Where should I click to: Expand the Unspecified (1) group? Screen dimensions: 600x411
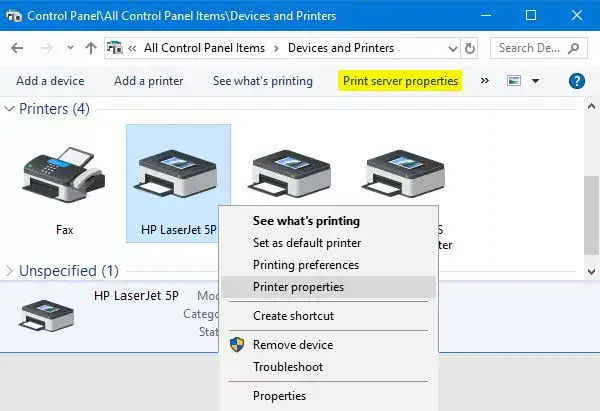(x=9, y=271)
